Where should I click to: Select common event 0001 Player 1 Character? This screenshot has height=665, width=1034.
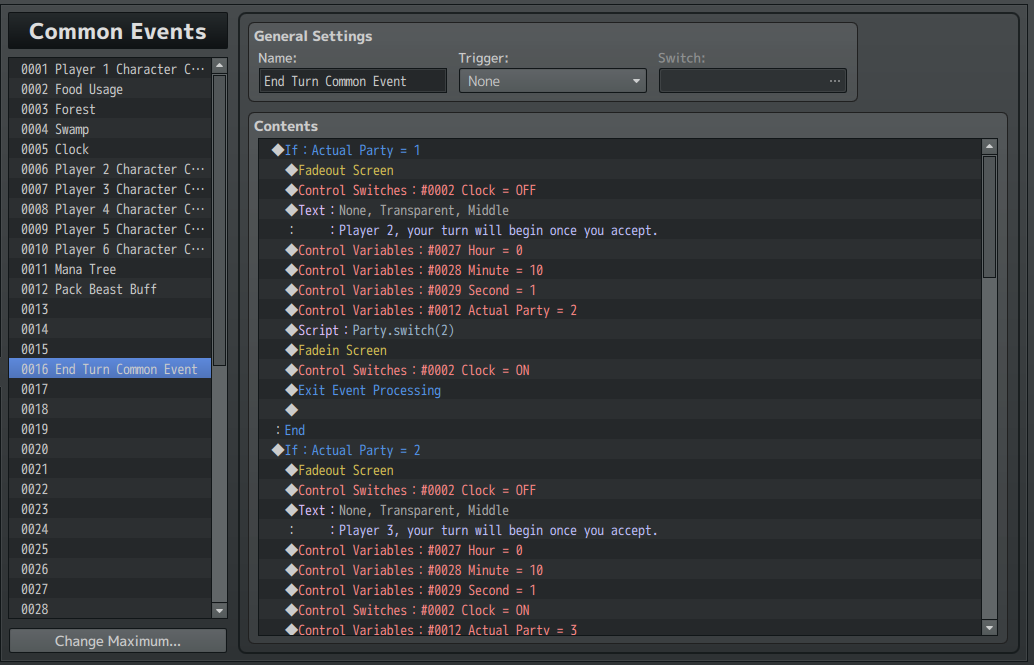coord(110,69)
